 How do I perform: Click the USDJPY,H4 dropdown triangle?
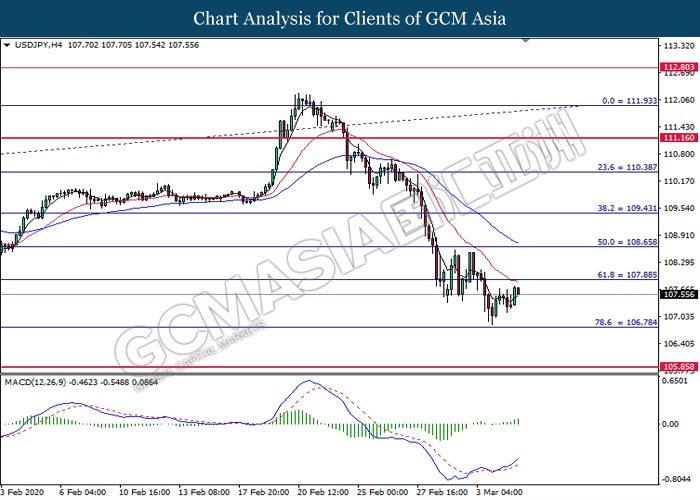[x=7, y=45]
